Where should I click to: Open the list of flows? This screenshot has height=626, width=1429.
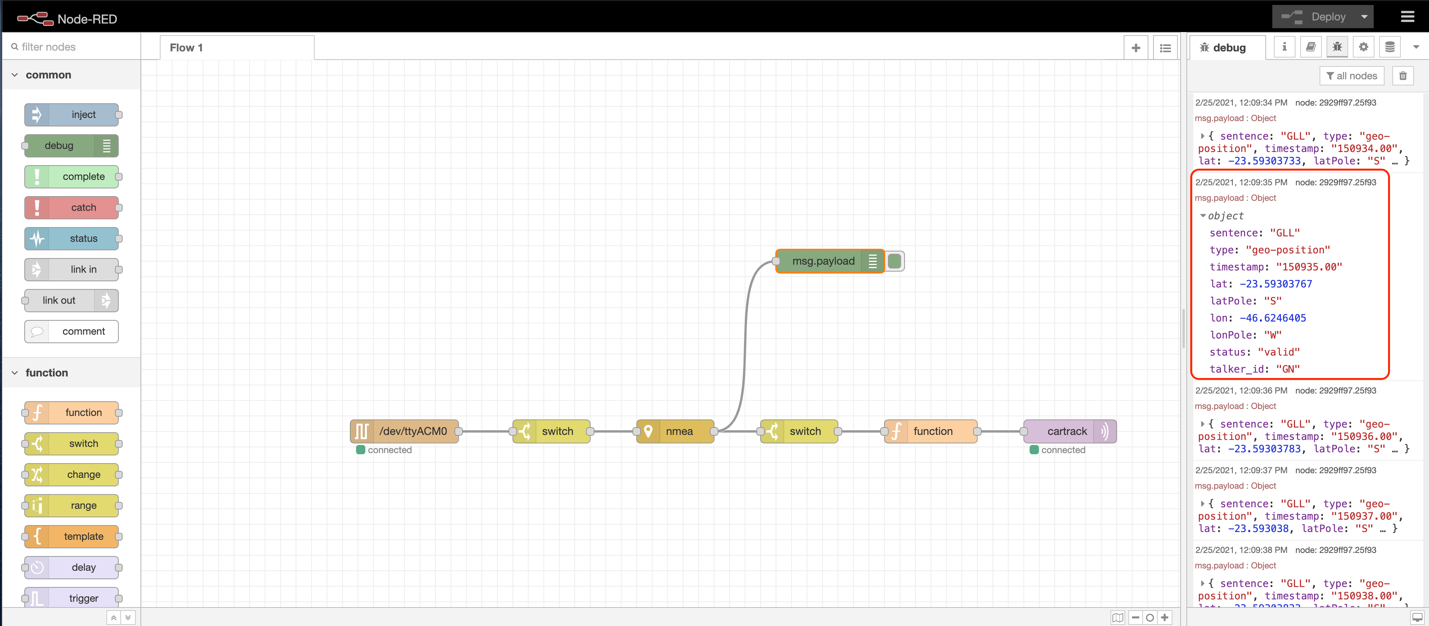[1165, 47]
